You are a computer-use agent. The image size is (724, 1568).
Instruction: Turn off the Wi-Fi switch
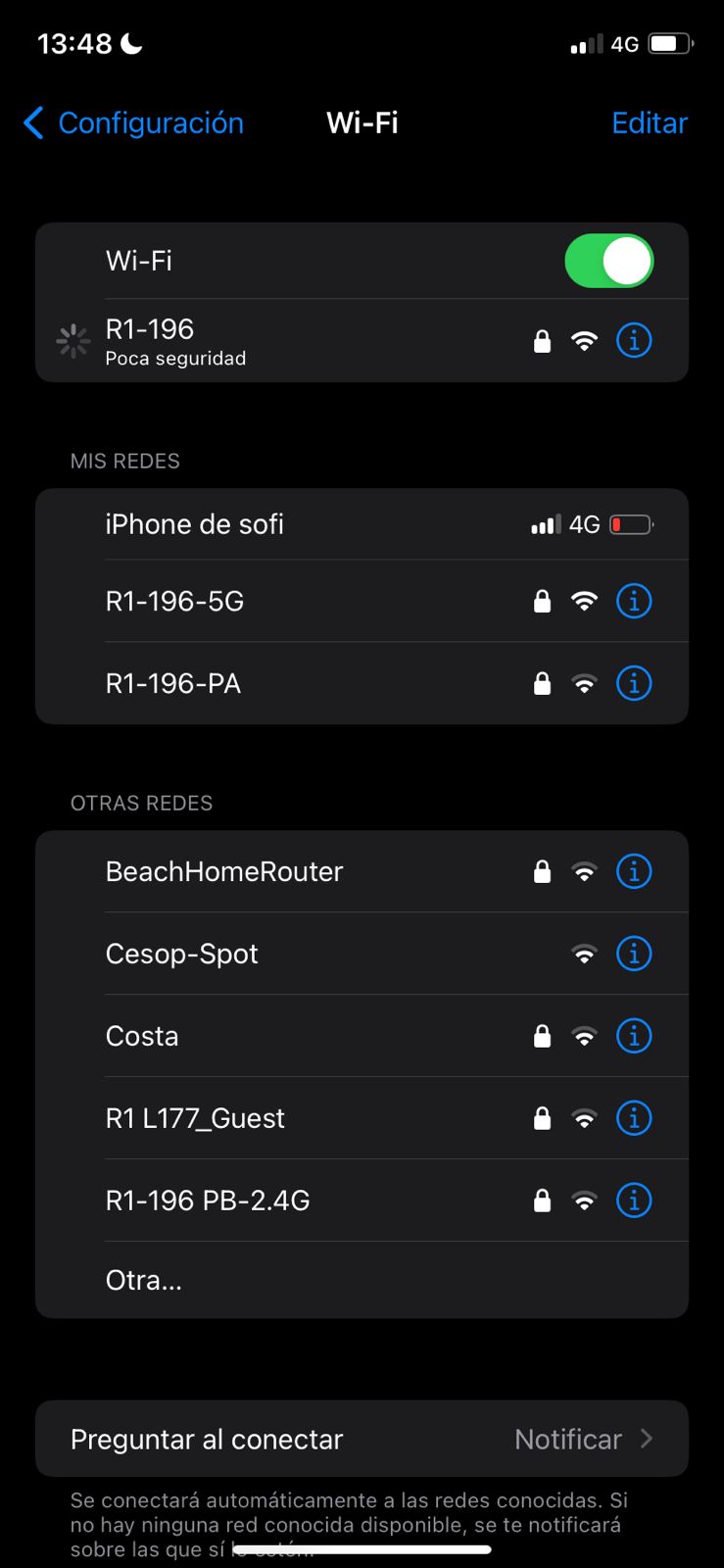point(608,261)
